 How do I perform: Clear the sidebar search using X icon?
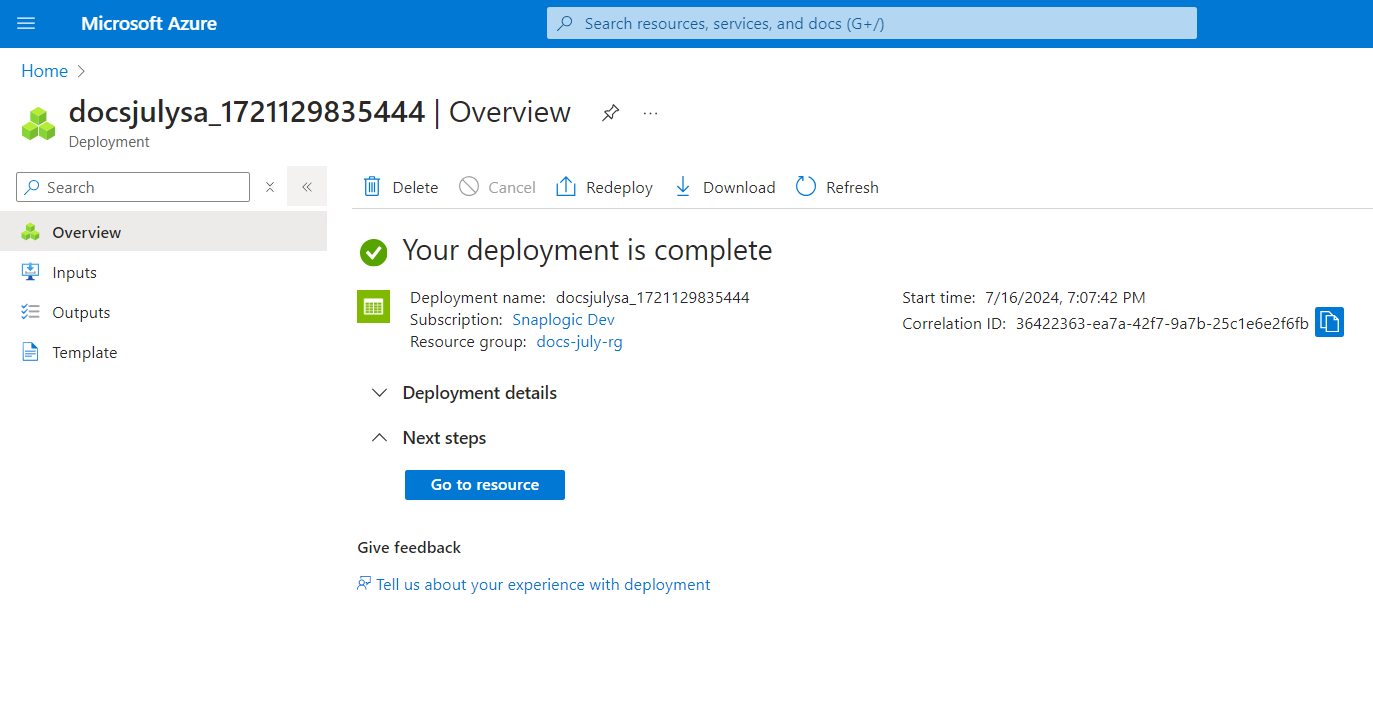tap(269, 187)
